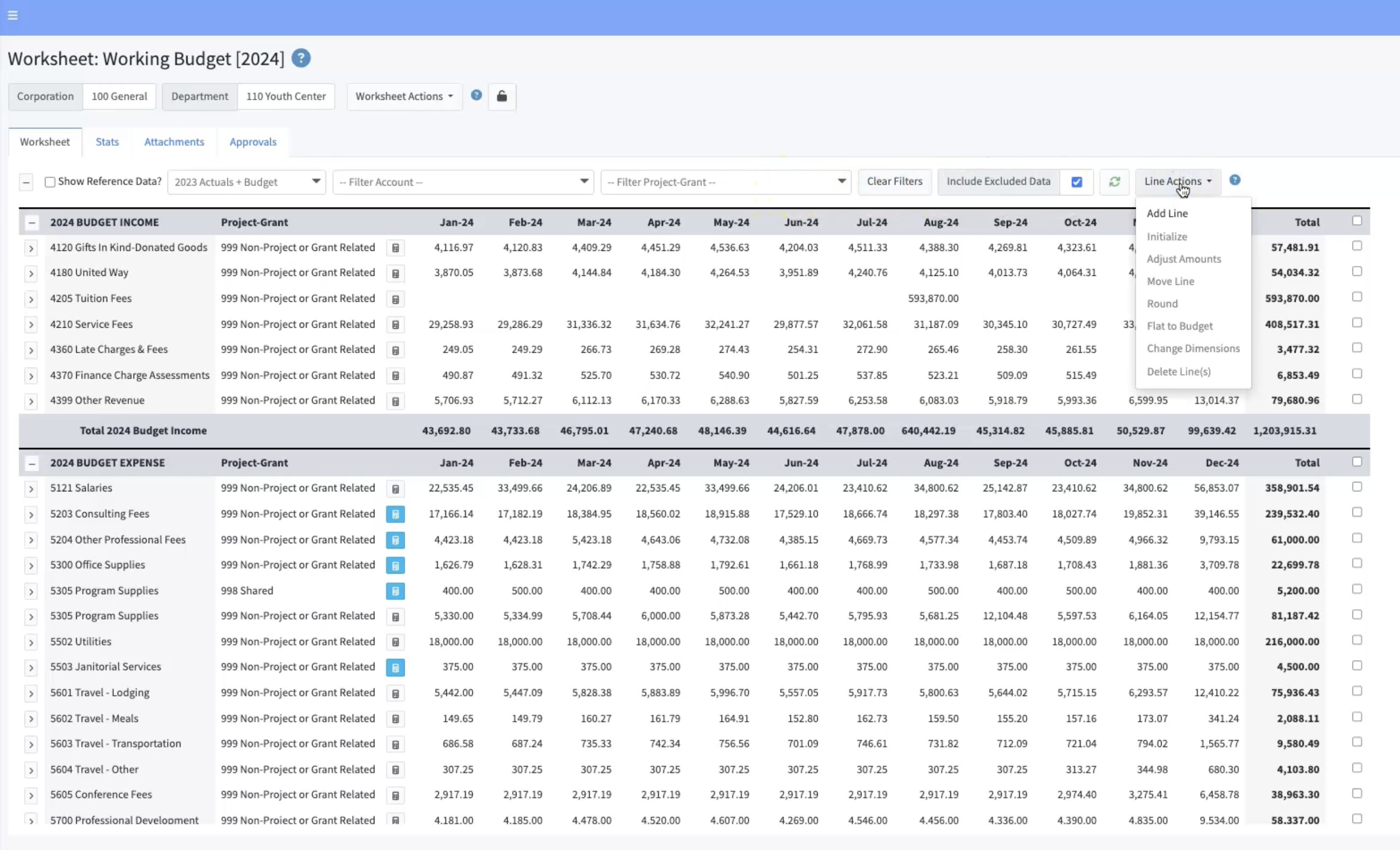Refresh the worksheet with the refresh icon
Screen dimensions: 1400x850
(1114, 182)
